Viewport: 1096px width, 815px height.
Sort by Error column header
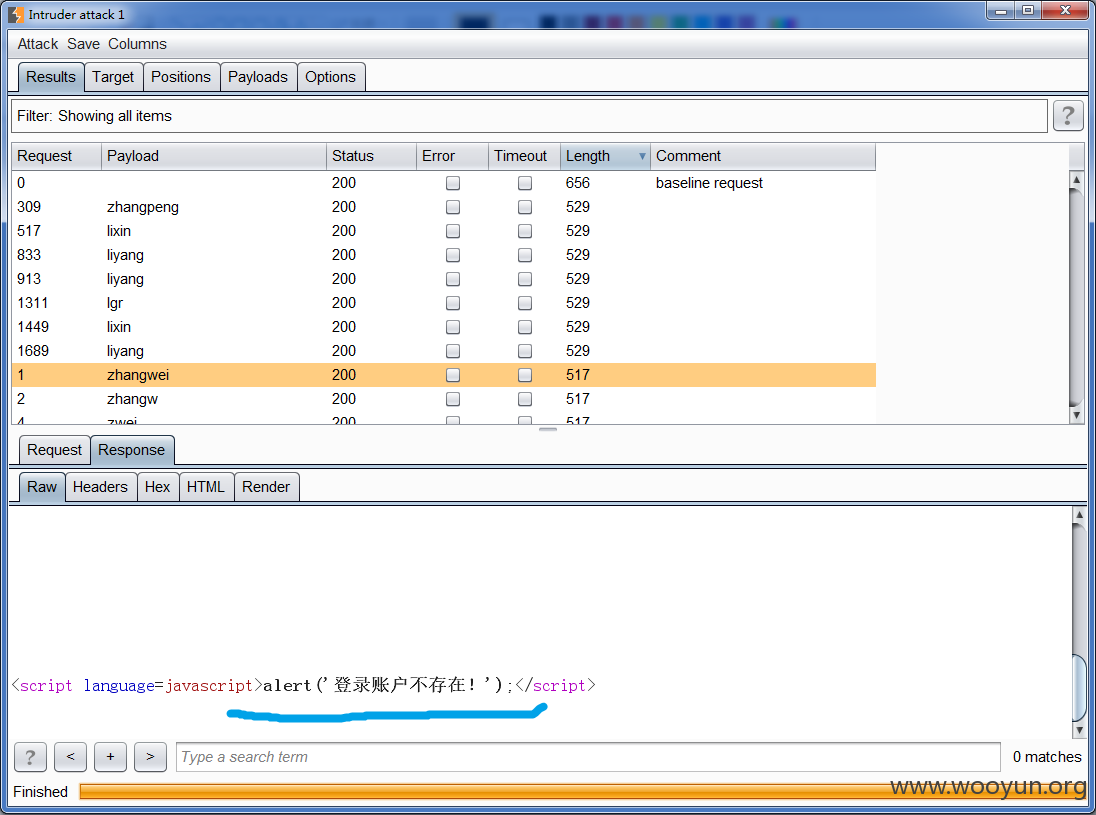pos(452,156)
